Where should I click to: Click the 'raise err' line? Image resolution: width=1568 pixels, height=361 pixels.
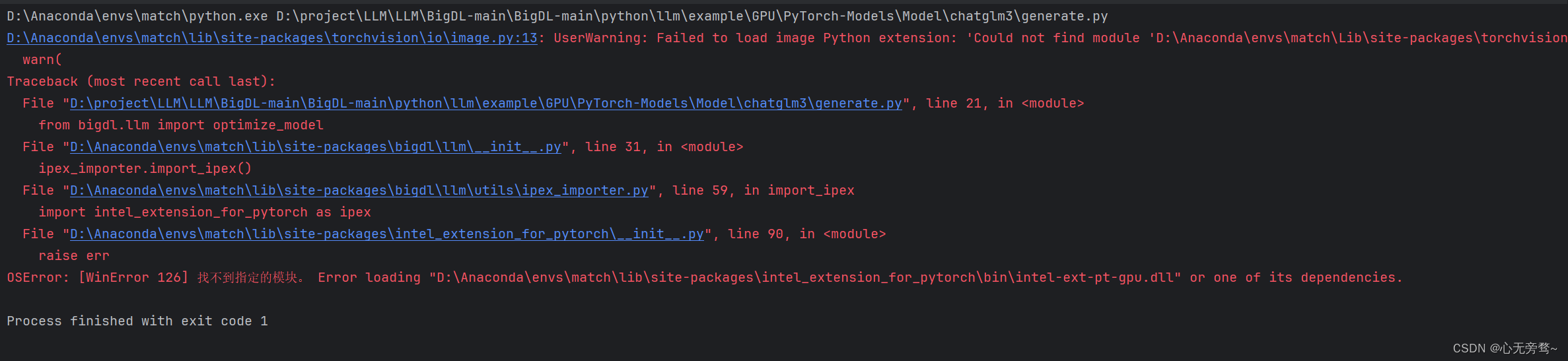pos(74,255)
